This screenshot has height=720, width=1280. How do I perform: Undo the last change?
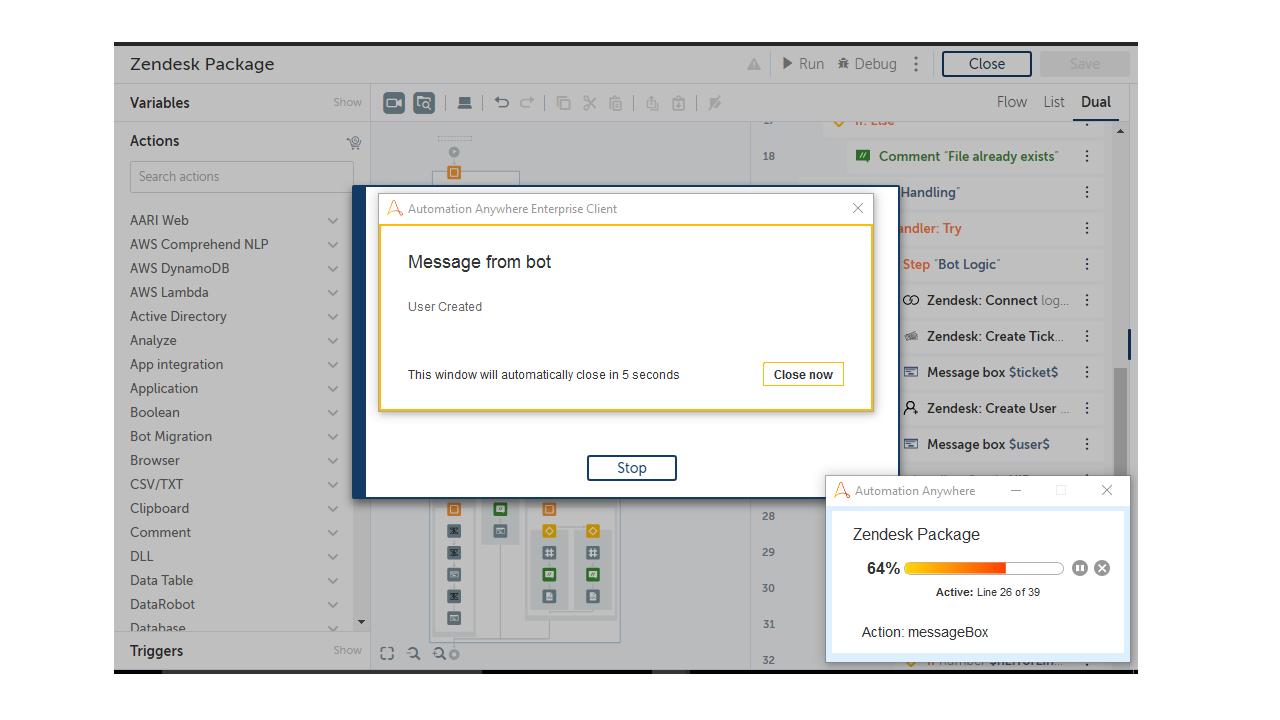click(502, 102)
